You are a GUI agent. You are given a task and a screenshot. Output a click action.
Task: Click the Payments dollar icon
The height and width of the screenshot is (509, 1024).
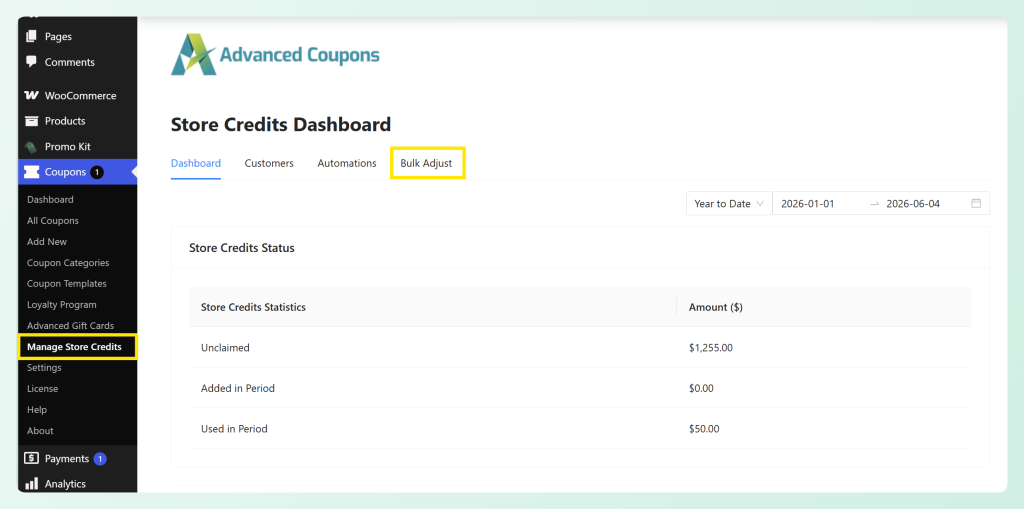pyautogui.click(x=31, y=459)
